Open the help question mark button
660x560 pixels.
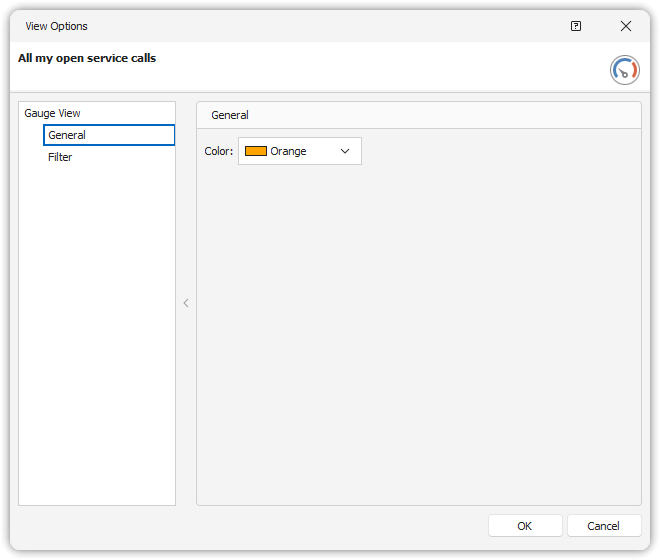pos(576,26)
